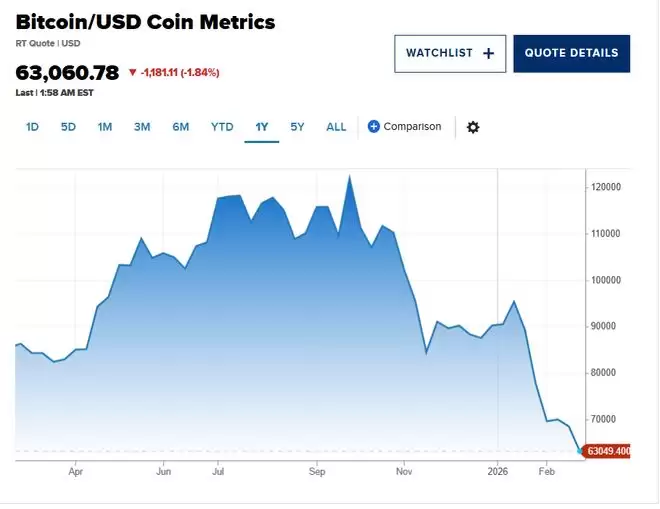
Task: Switch chart to 3M range
Action: pyautogui.click(x=142, y=127)
